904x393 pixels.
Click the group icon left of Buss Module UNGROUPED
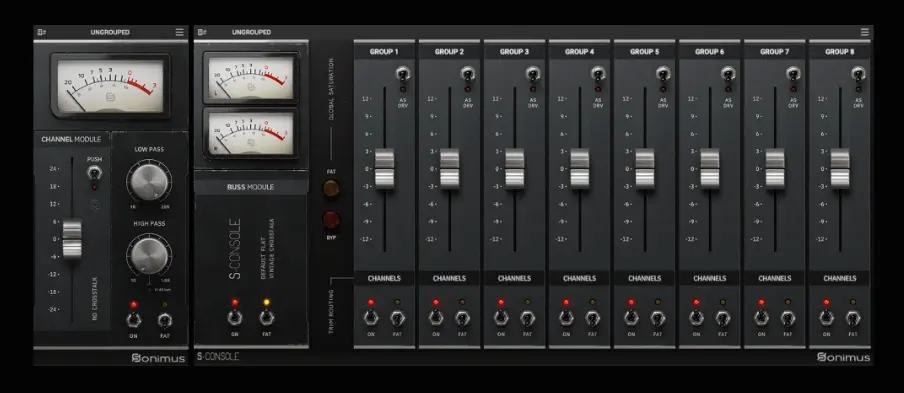[202, 32]
